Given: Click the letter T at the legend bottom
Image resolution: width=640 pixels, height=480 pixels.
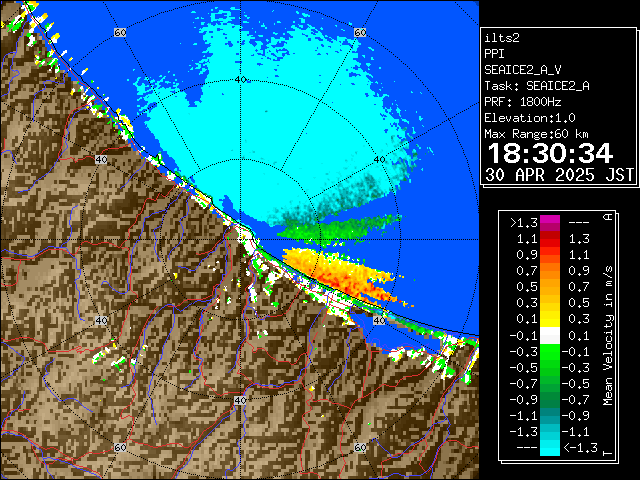Looking at the screenshot, I should click(x=608, y=453).
